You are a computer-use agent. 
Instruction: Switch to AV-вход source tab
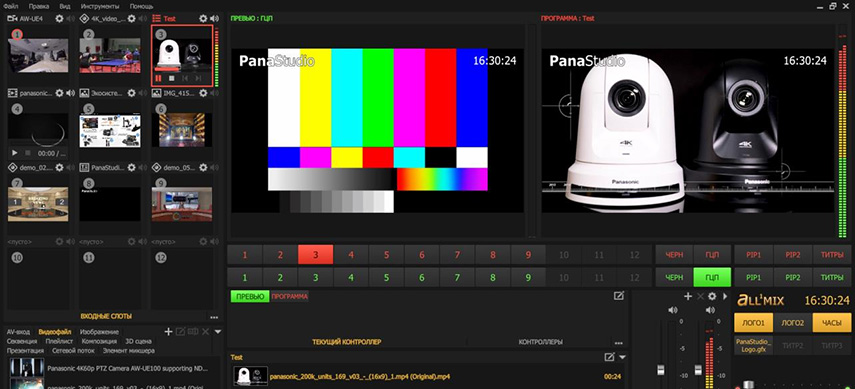point(19,332)
